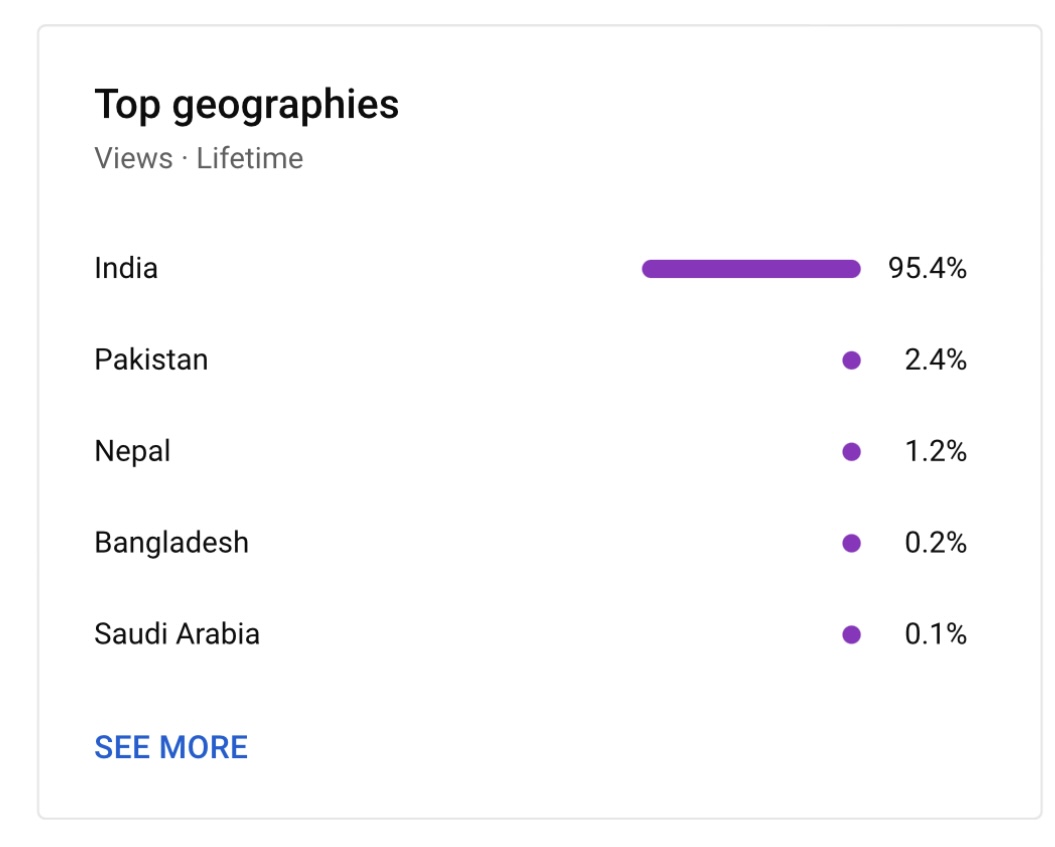The height and width of the screenshot is (847, 1055).
Task: Select the India country label
Action: (x=126, y=268)
